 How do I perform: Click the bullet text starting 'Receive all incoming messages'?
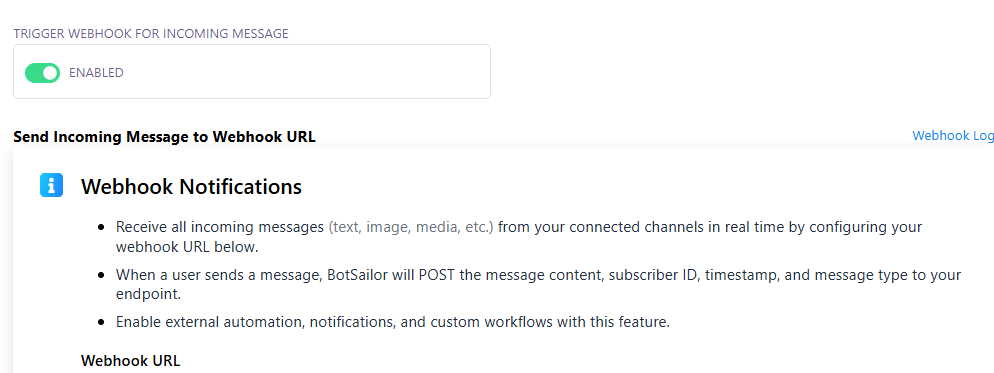(519, 237)
